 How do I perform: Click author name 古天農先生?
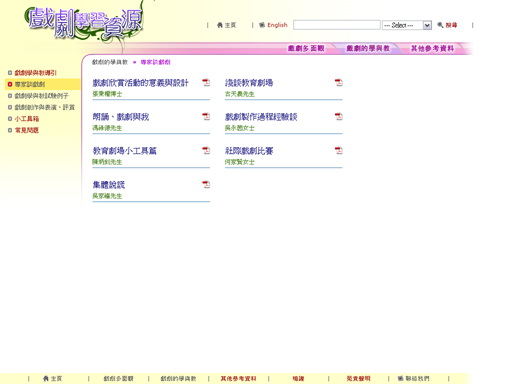(240, 94)
